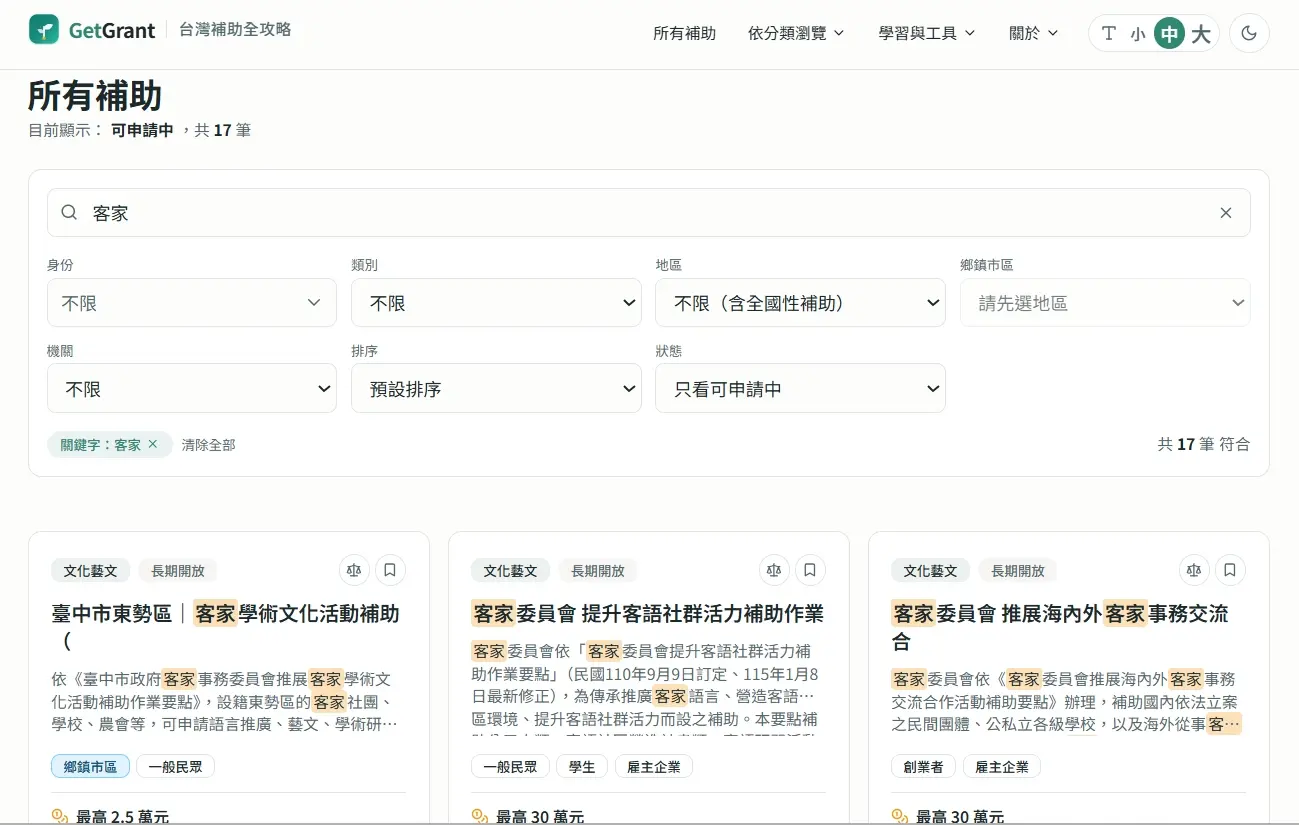Compare icon on 臺中市東勢區 card
Viewport: 1299px width, 825px height.
pos(354,570)
